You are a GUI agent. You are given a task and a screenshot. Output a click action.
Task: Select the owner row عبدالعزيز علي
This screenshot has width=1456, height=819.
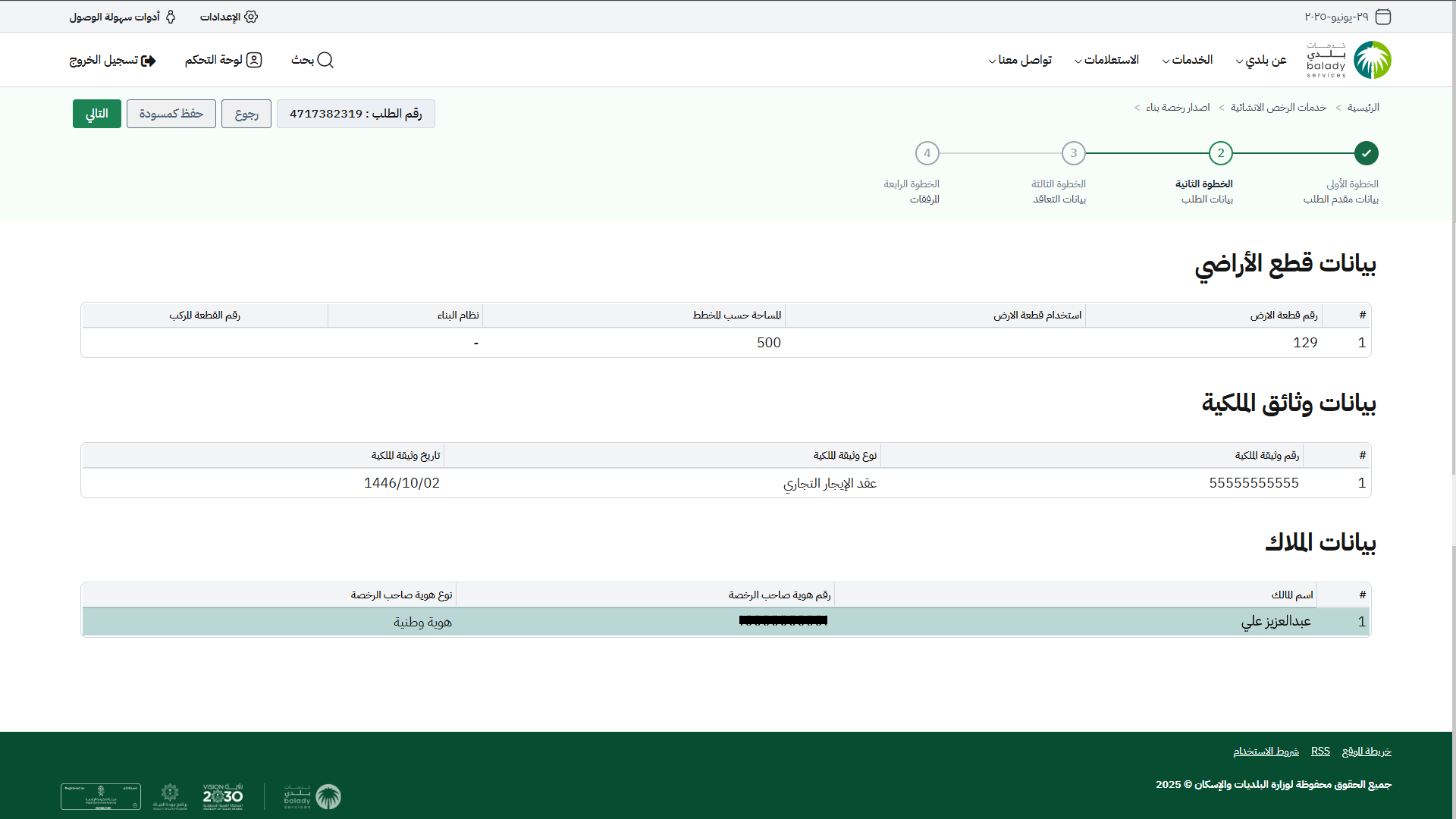pos(1276,622)
